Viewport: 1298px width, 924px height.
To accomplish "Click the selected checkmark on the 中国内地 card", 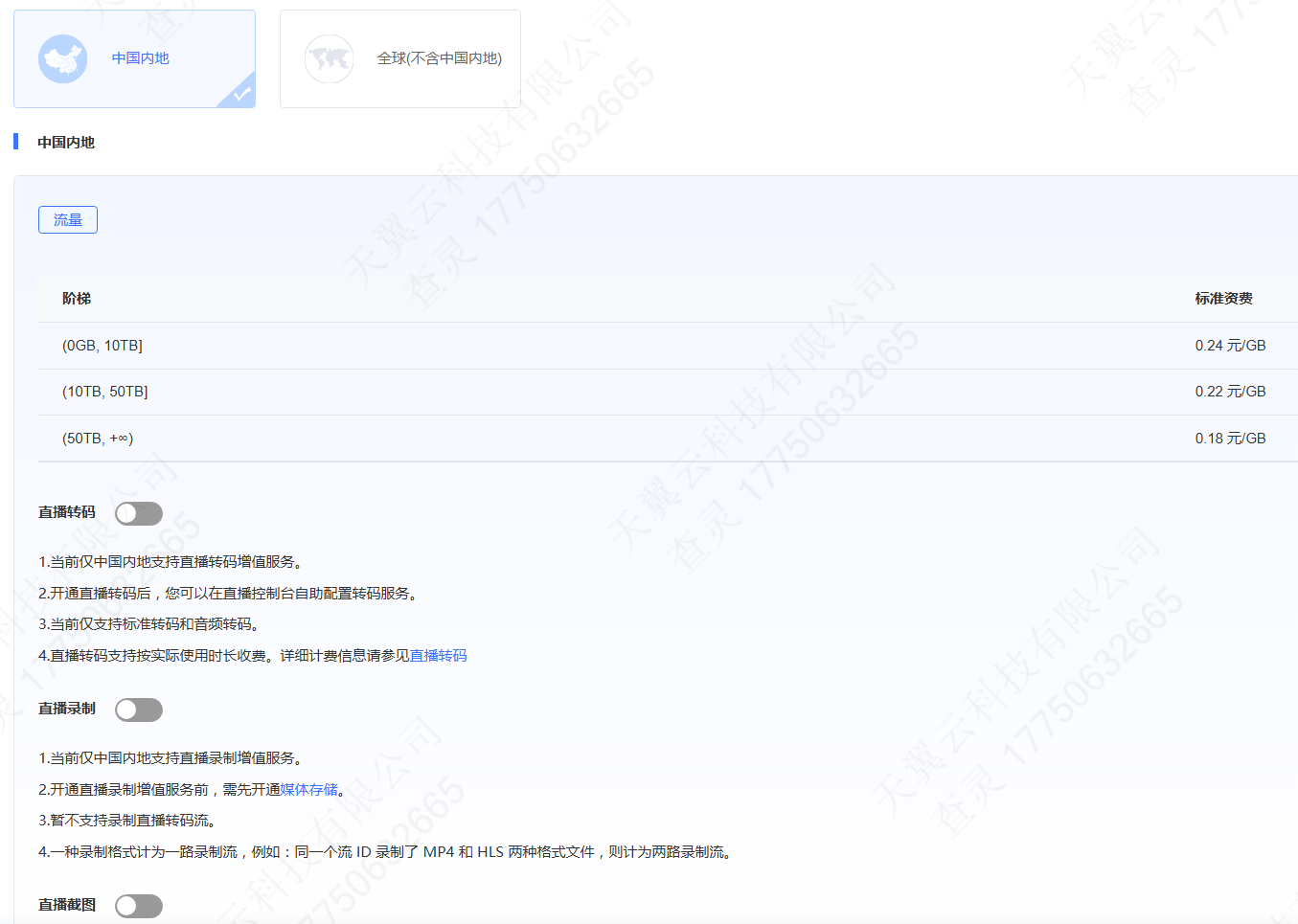I will tap(241, 94).
